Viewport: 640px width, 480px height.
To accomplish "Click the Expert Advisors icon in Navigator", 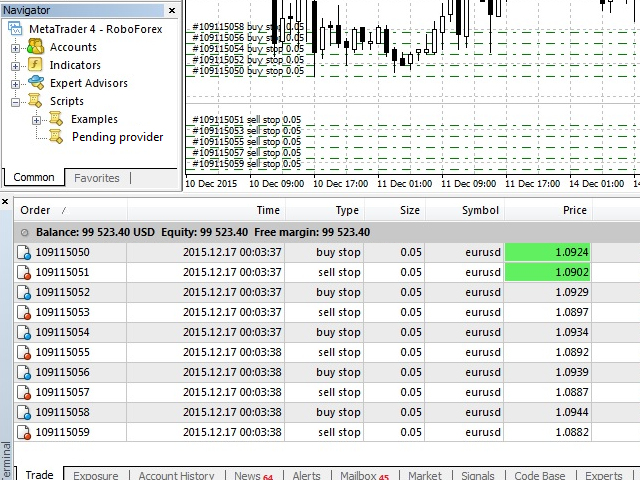I will click(x=36, y=83).
